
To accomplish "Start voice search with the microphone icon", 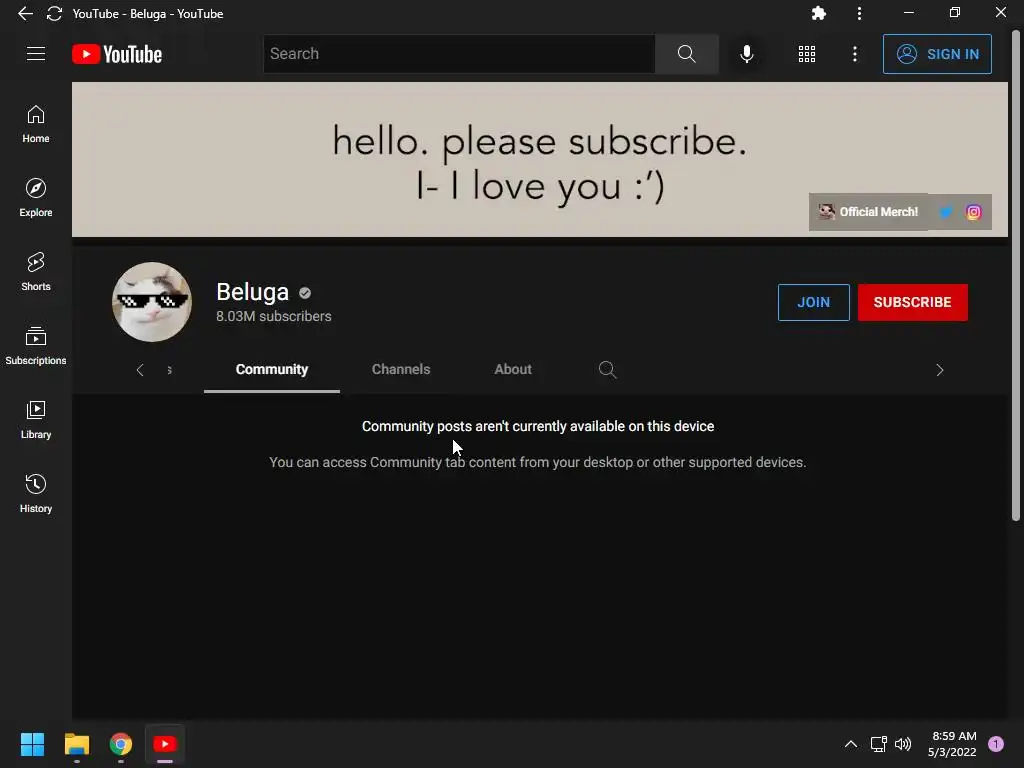I will click(746, 54).
